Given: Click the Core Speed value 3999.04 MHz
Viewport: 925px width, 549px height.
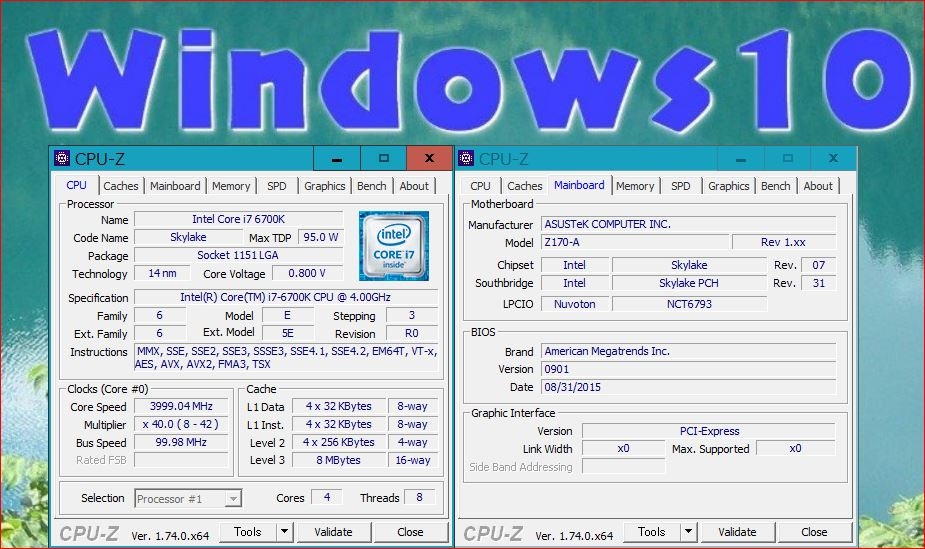Looking at the screenshot, I should click(181, 406).
